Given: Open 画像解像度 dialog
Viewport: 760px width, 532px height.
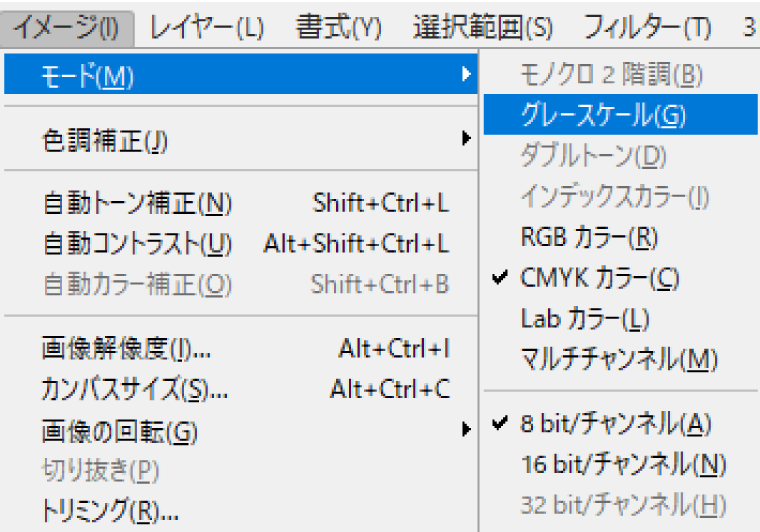Looking at the screenshot, I should click(240, 349).
